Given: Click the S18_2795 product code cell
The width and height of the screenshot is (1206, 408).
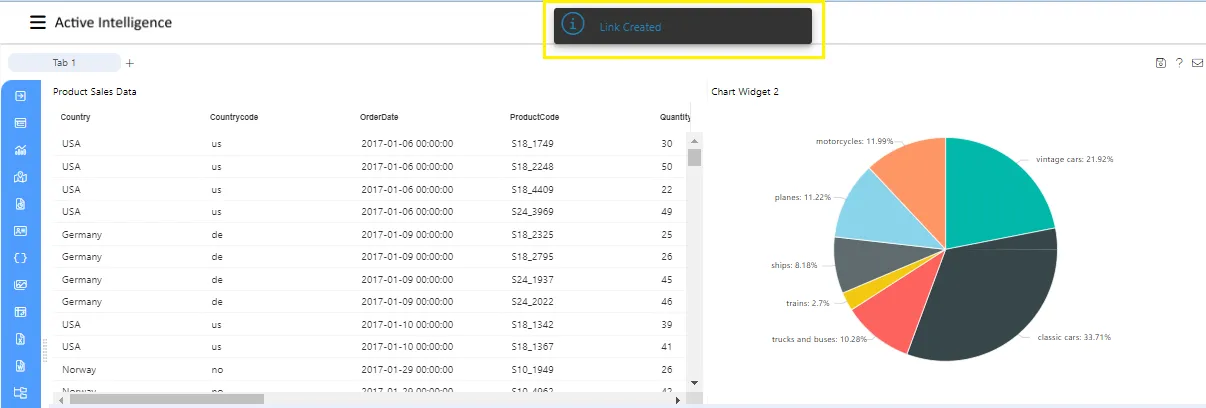Looking at the screenshot, I should point(532,257).
